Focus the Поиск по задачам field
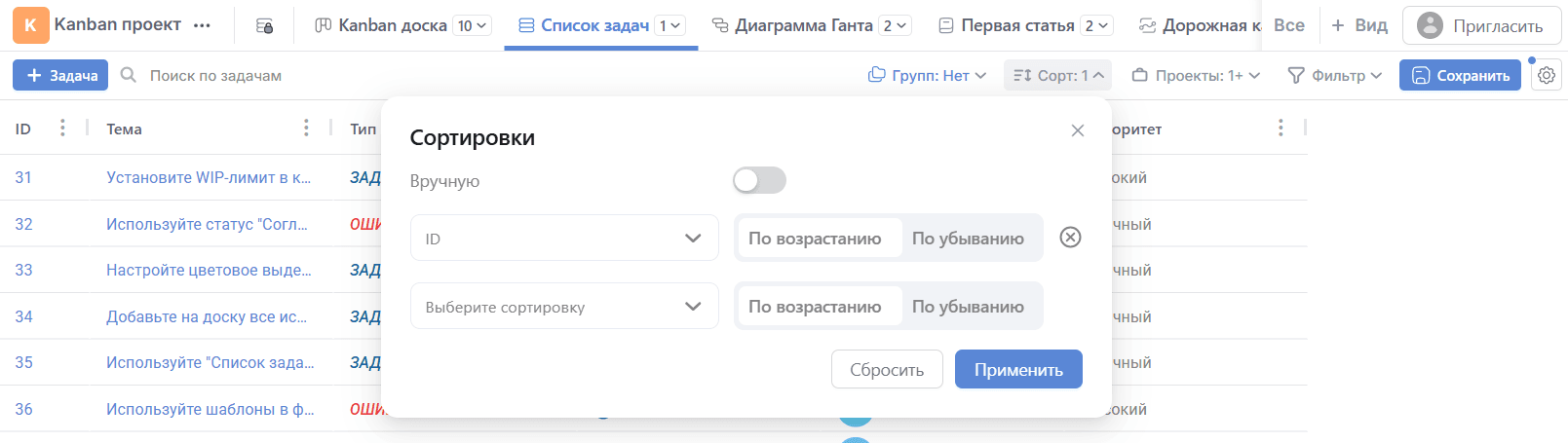 216,75
